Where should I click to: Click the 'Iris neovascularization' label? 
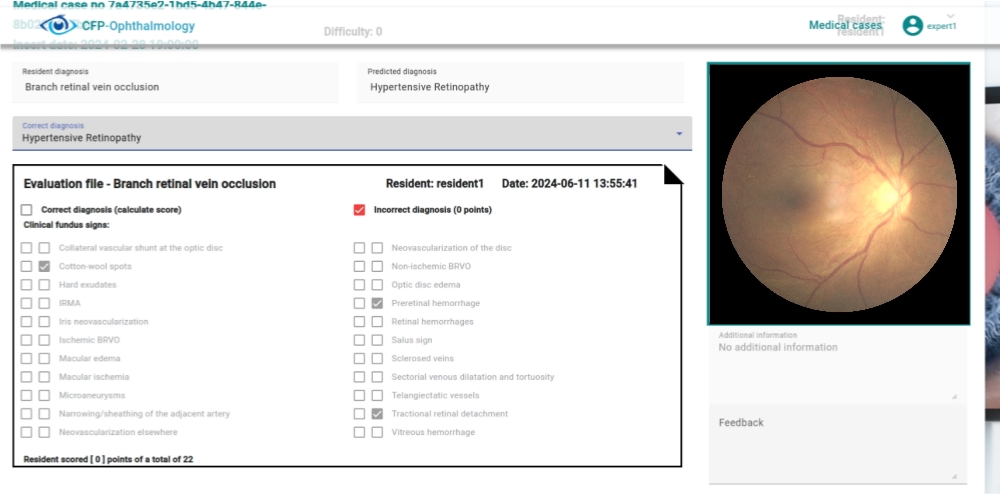coord(103,322)
